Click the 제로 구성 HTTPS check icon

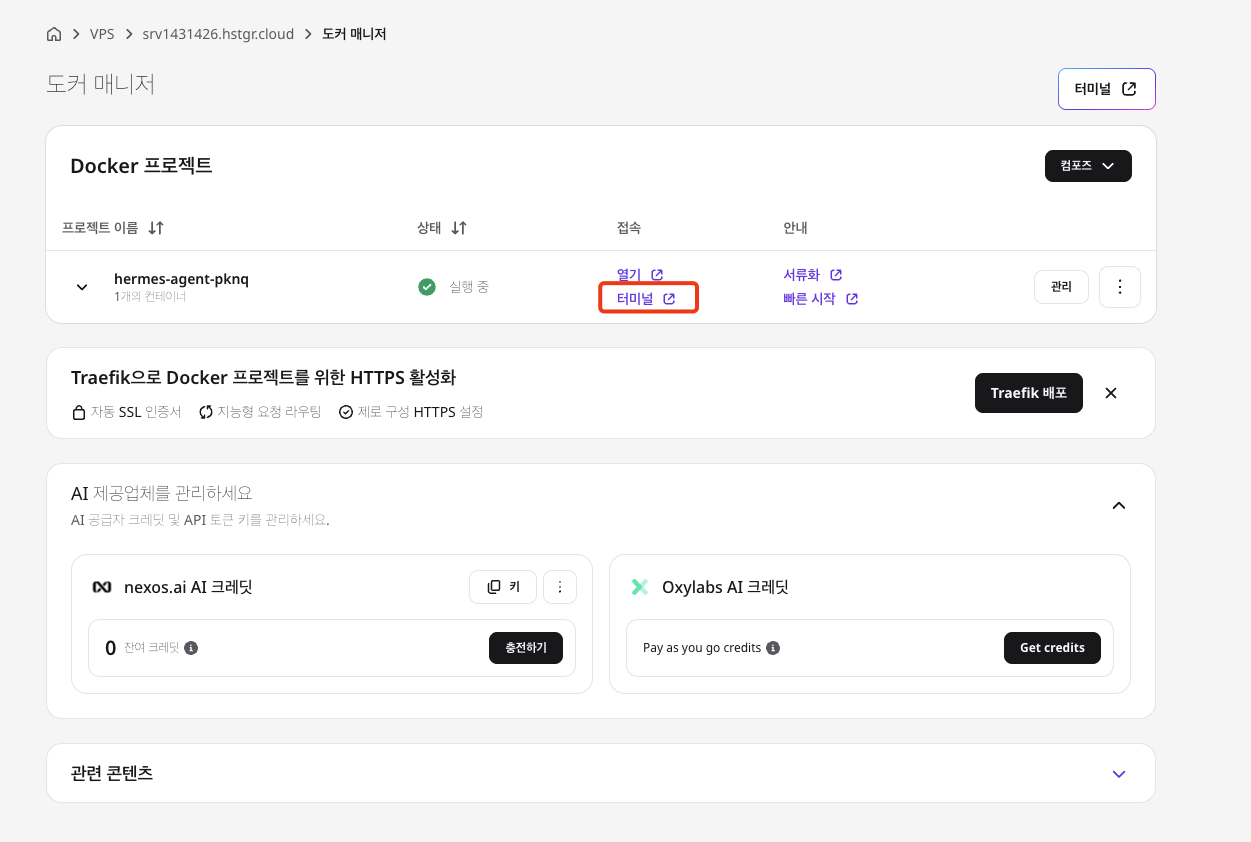pos(346,412)
